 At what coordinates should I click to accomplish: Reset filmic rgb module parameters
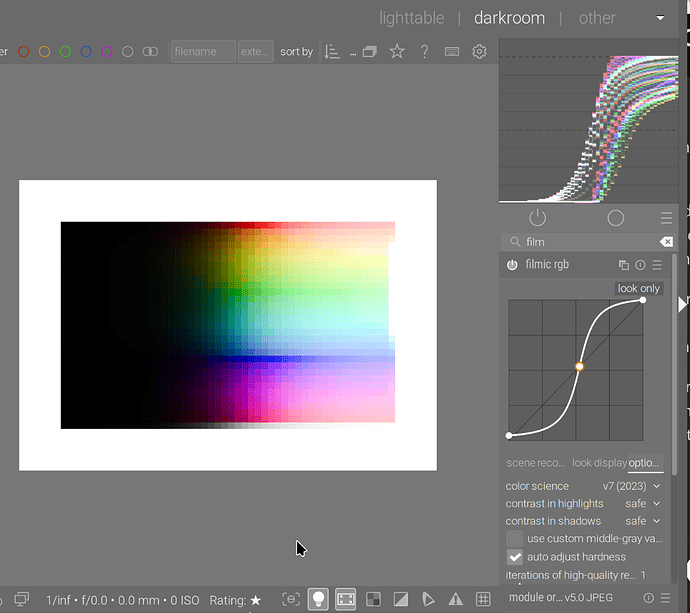[640, 265]
